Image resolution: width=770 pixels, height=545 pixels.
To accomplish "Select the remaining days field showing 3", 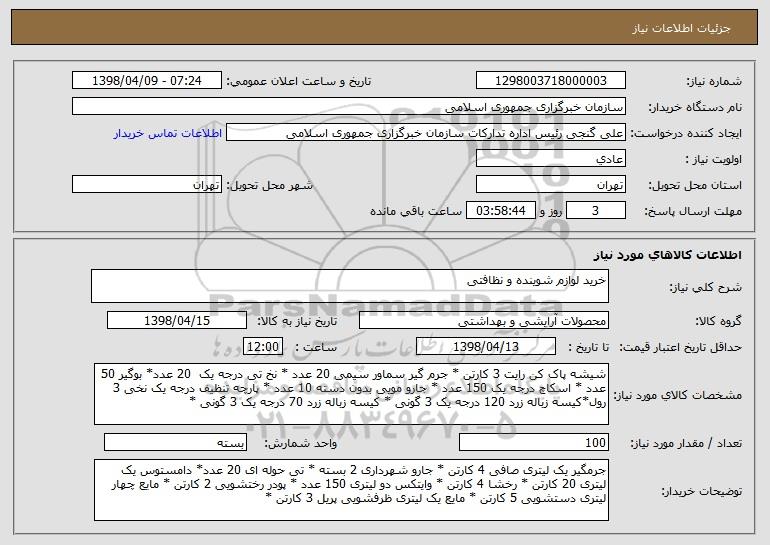I will click(596, 210).
